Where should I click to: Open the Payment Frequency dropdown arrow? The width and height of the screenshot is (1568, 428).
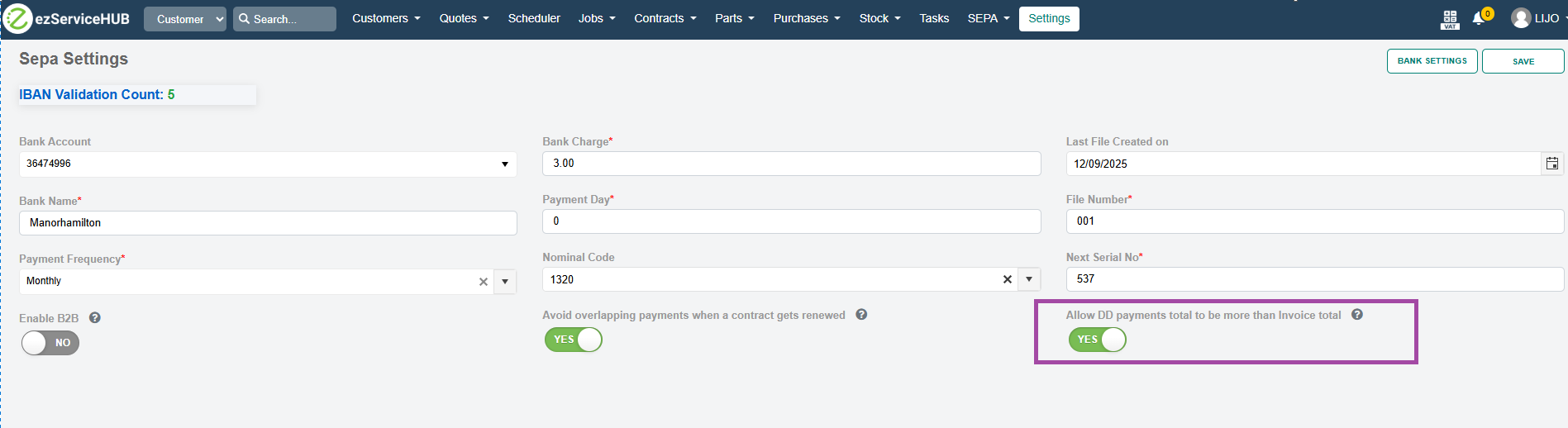click(505, 282)
